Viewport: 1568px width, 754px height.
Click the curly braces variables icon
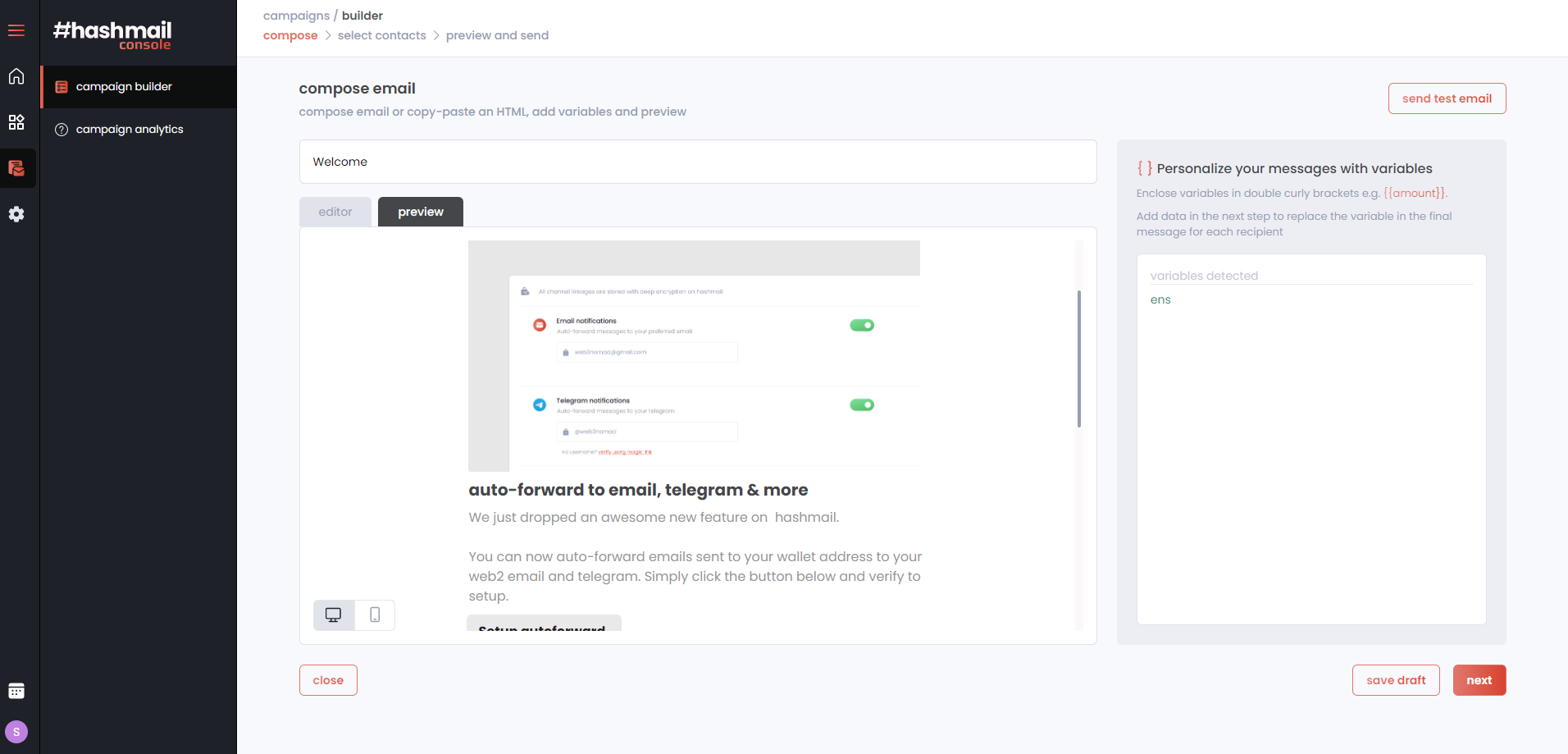[1144, 168]
